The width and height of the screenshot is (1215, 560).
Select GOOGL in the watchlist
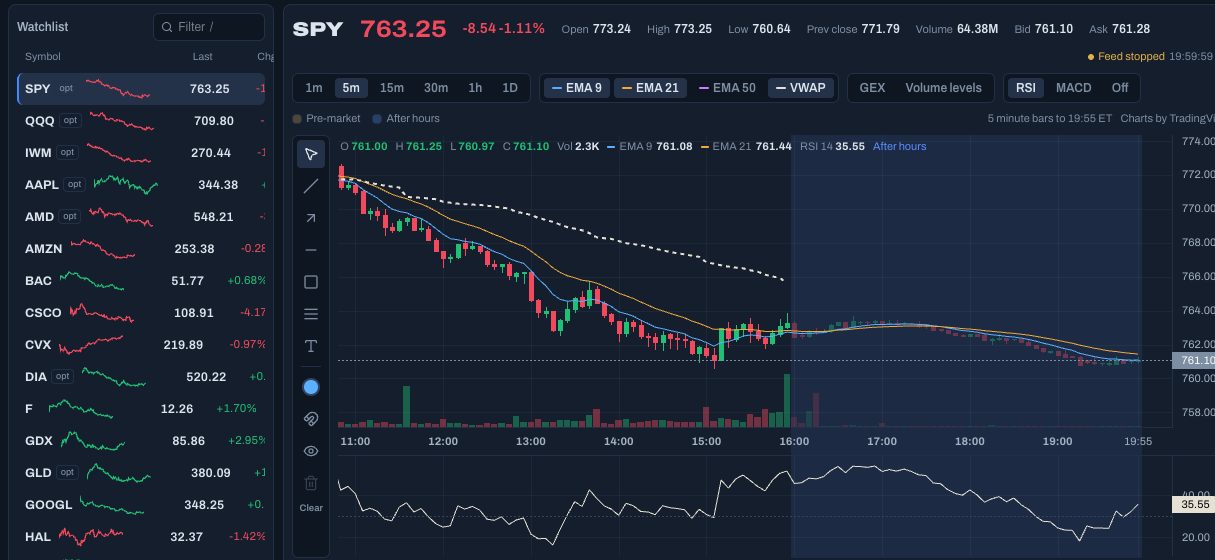click(141, 505)
